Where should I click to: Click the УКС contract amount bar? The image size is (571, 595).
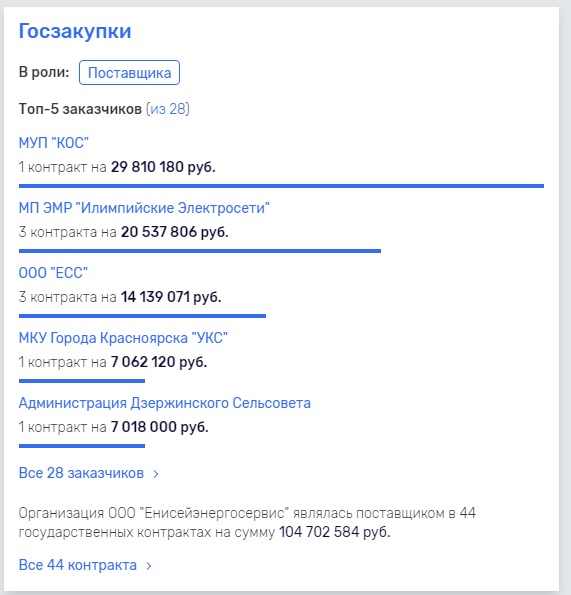[82, 381]
